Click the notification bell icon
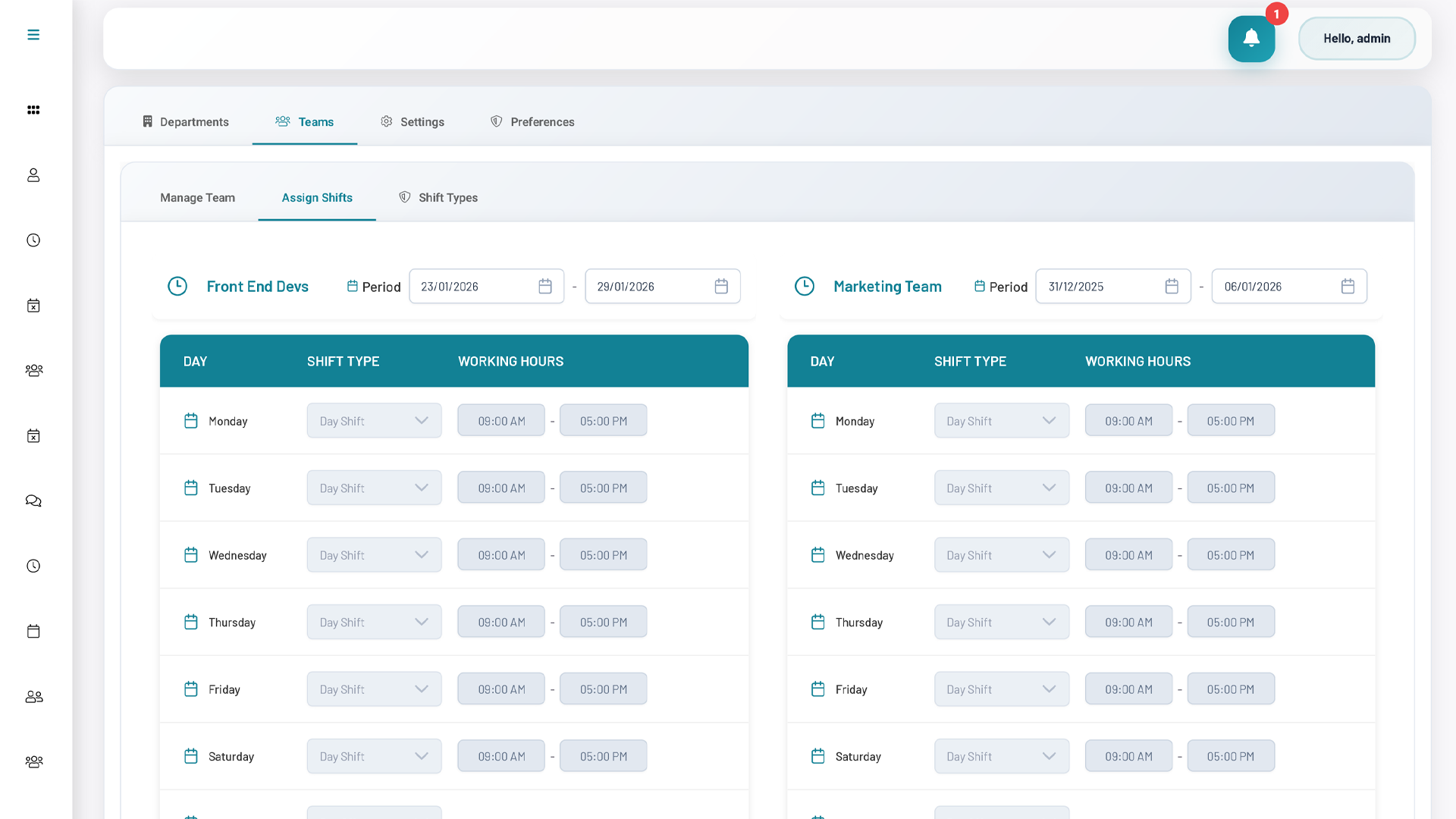The width and height of the screenshot is (1456, 819). (1251, 39)
